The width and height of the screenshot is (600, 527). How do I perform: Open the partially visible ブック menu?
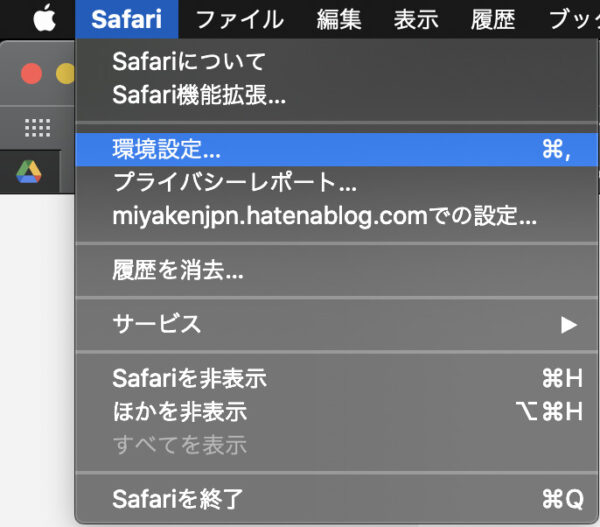576,18
